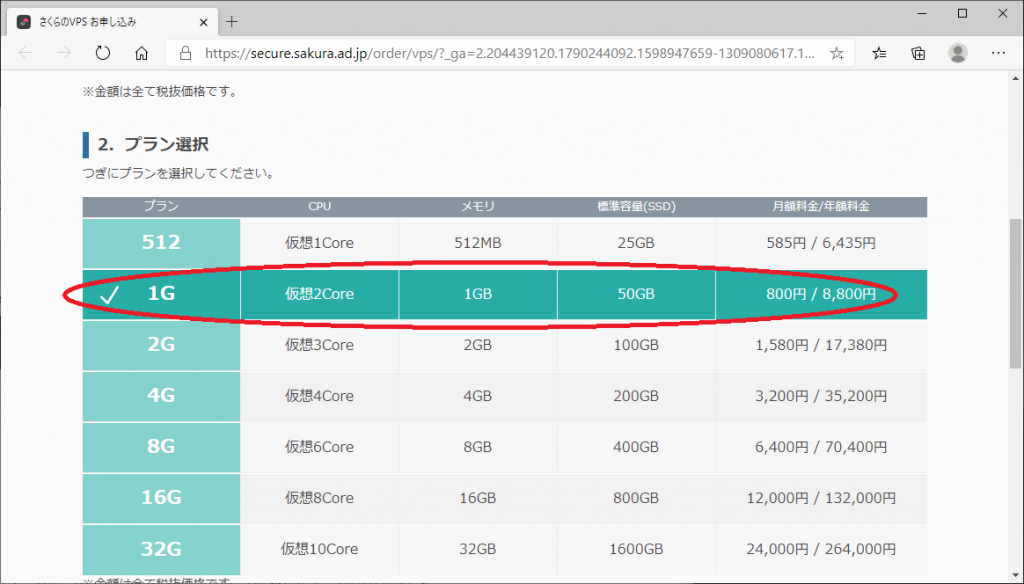This screenshot has height=584, width=1024.
Task: Go to the browser home page icon
Action: tap(142, 53)
